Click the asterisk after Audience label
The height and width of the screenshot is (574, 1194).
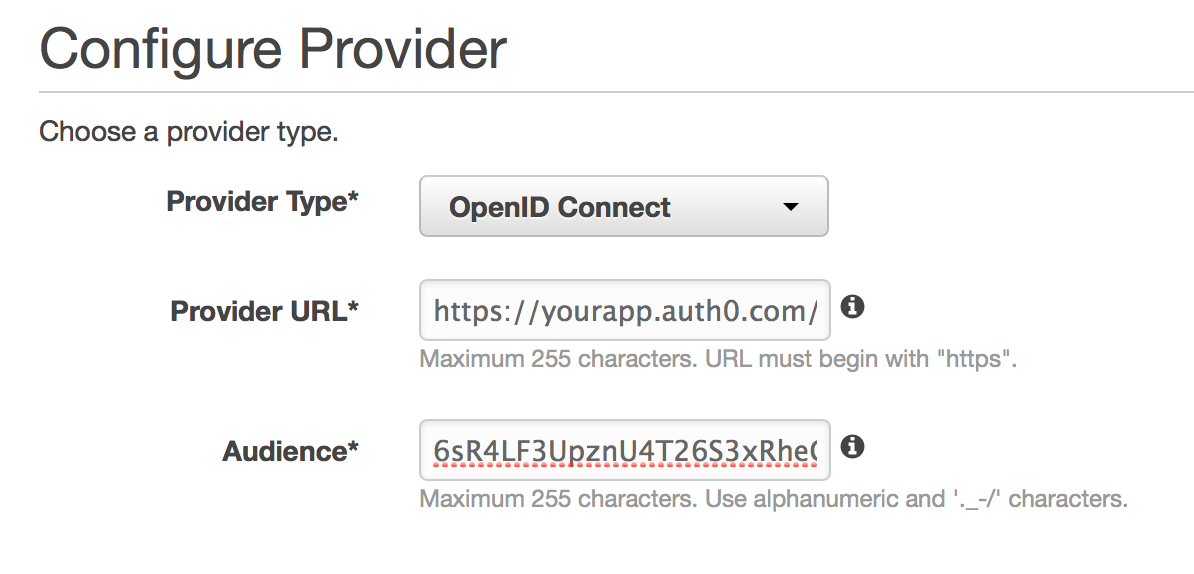coord(352,450)
